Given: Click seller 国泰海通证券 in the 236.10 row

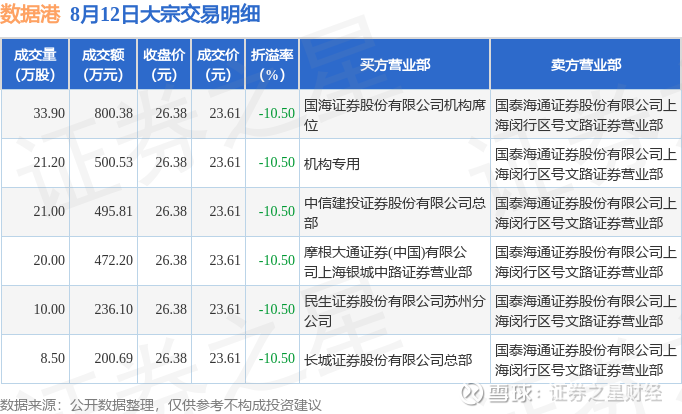Looking at the screenshot, I should point(585,310).
